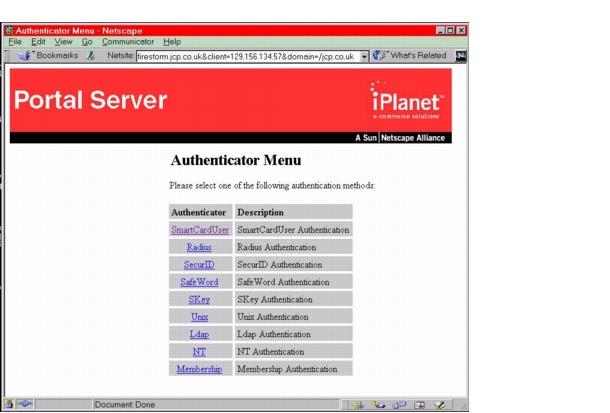Click the Netscape window title icon

click(9, 30)
